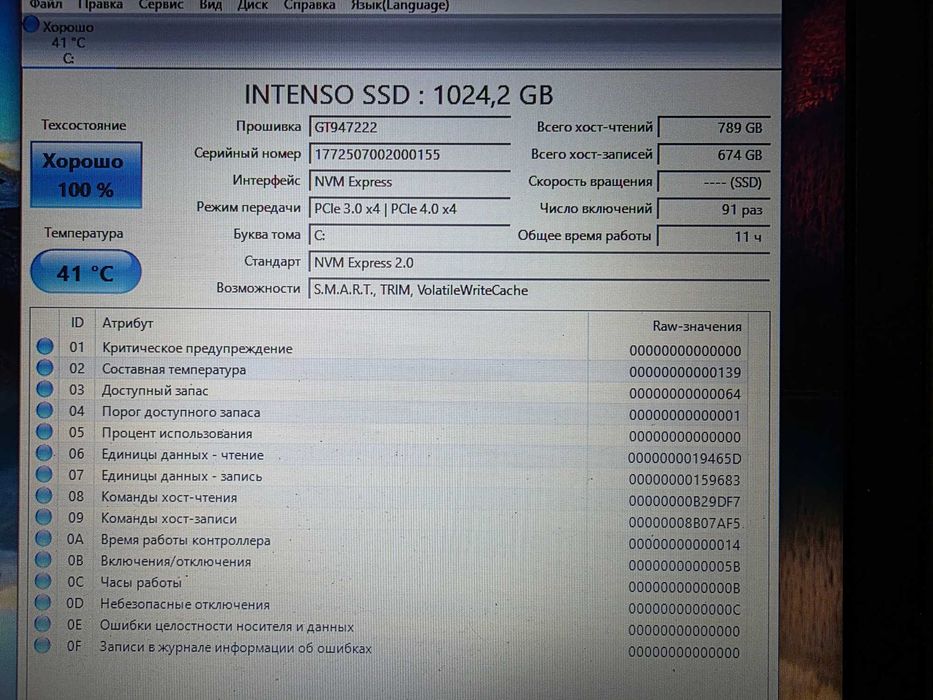
Task: Open the Вид menu
Action: 210,5
